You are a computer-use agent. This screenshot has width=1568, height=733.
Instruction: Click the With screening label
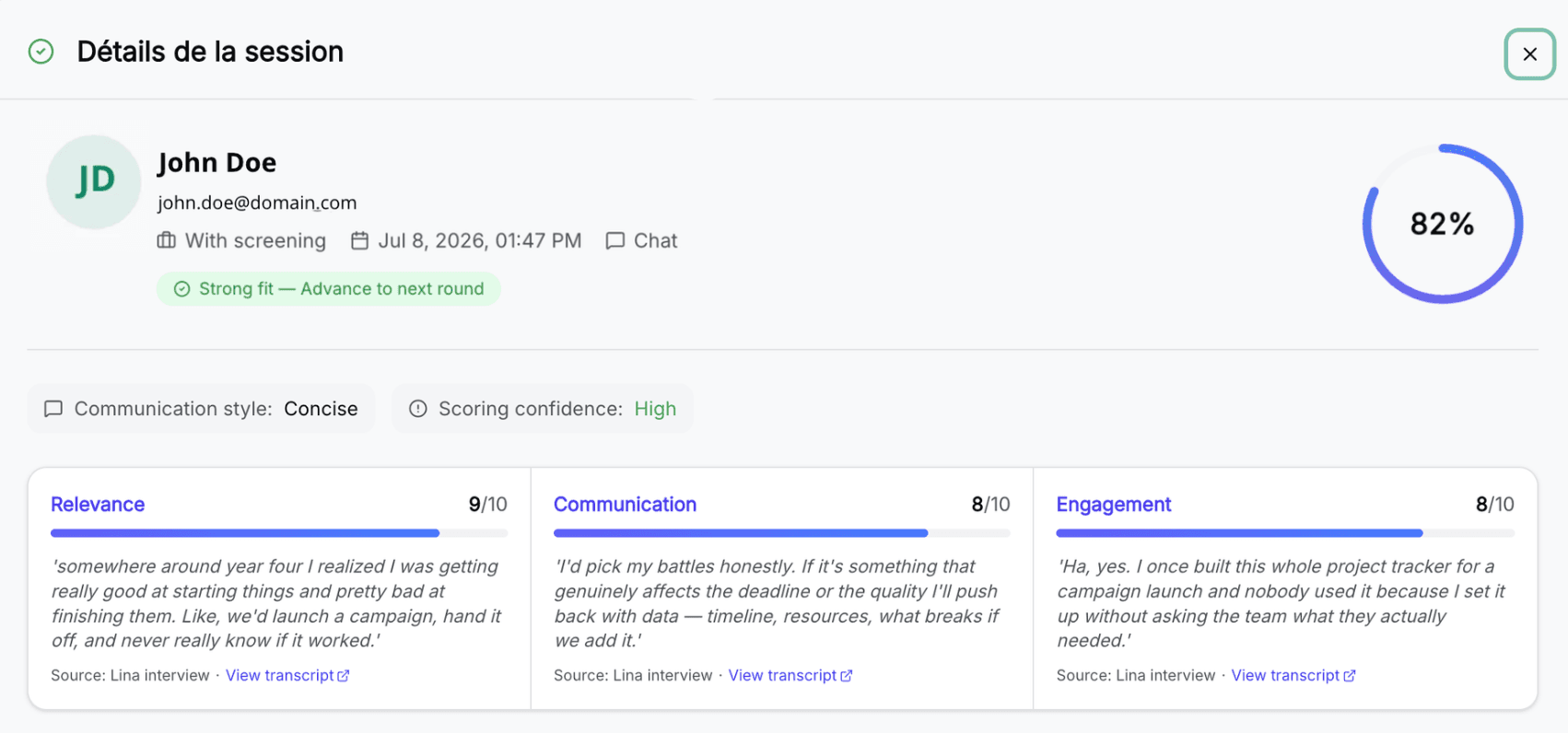tap(255, 241)
